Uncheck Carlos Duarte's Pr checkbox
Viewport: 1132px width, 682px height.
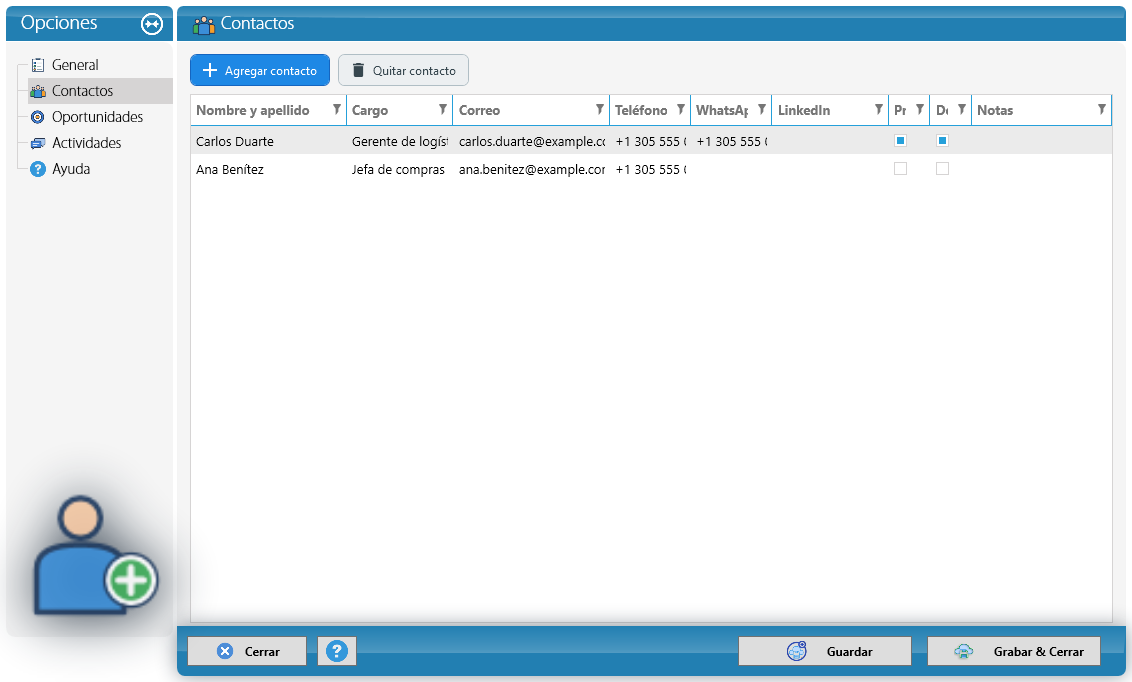(900, 141)
